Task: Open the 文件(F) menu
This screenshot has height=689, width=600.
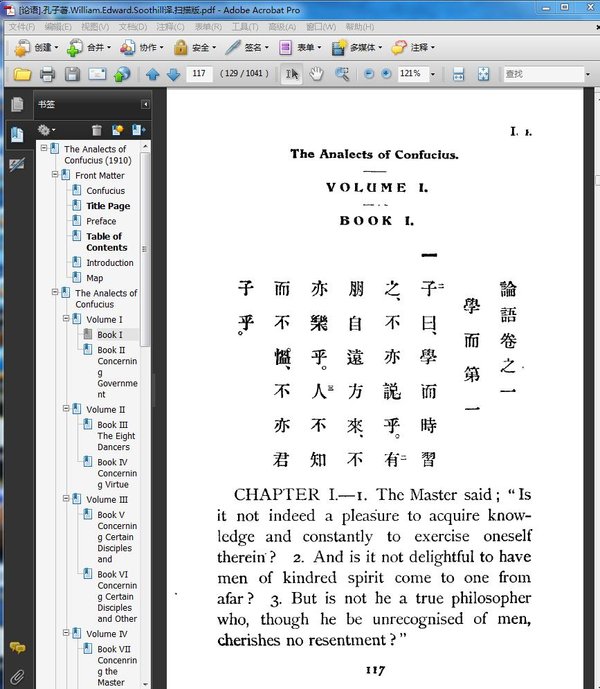Action: tap(21, 27)
